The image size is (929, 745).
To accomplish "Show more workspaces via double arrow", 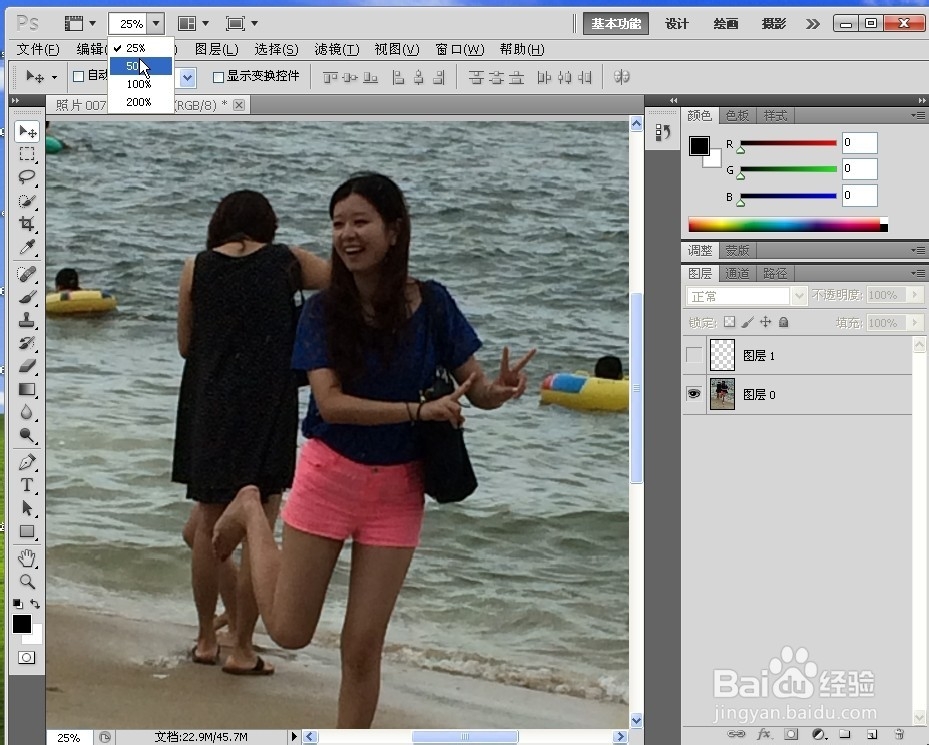I will click(812, 24).
